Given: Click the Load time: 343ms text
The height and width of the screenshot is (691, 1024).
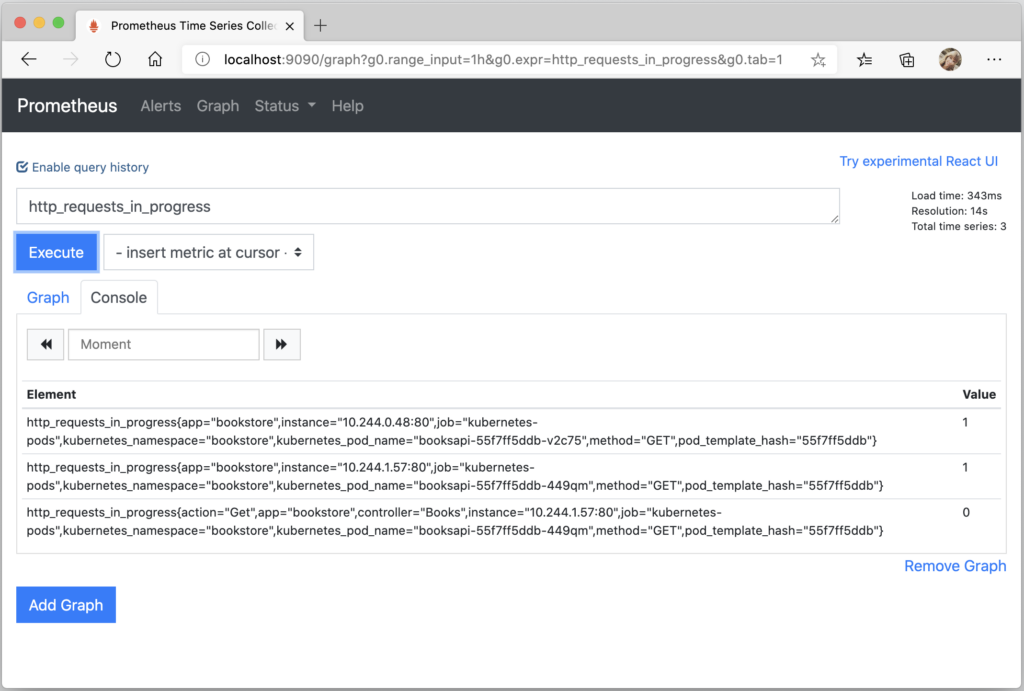Looking at the screenshot, I should click(x=956, y=196).
